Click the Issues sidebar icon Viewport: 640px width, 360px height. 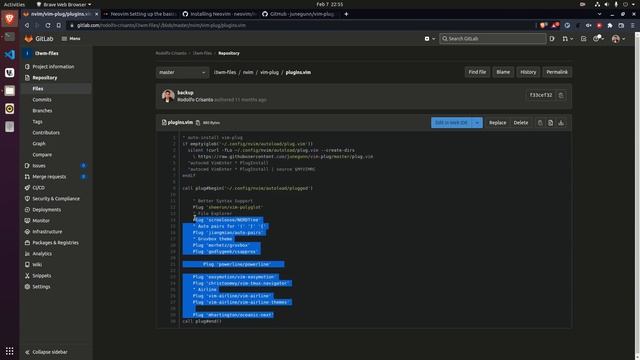pos(27,166)
